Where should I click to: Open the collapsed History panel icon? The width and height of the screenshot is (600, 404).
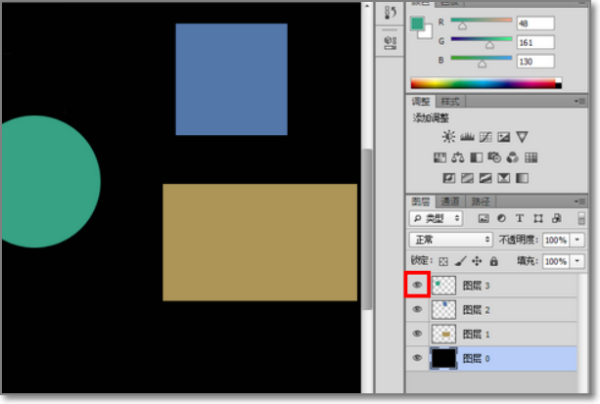[x=390, y=12]
